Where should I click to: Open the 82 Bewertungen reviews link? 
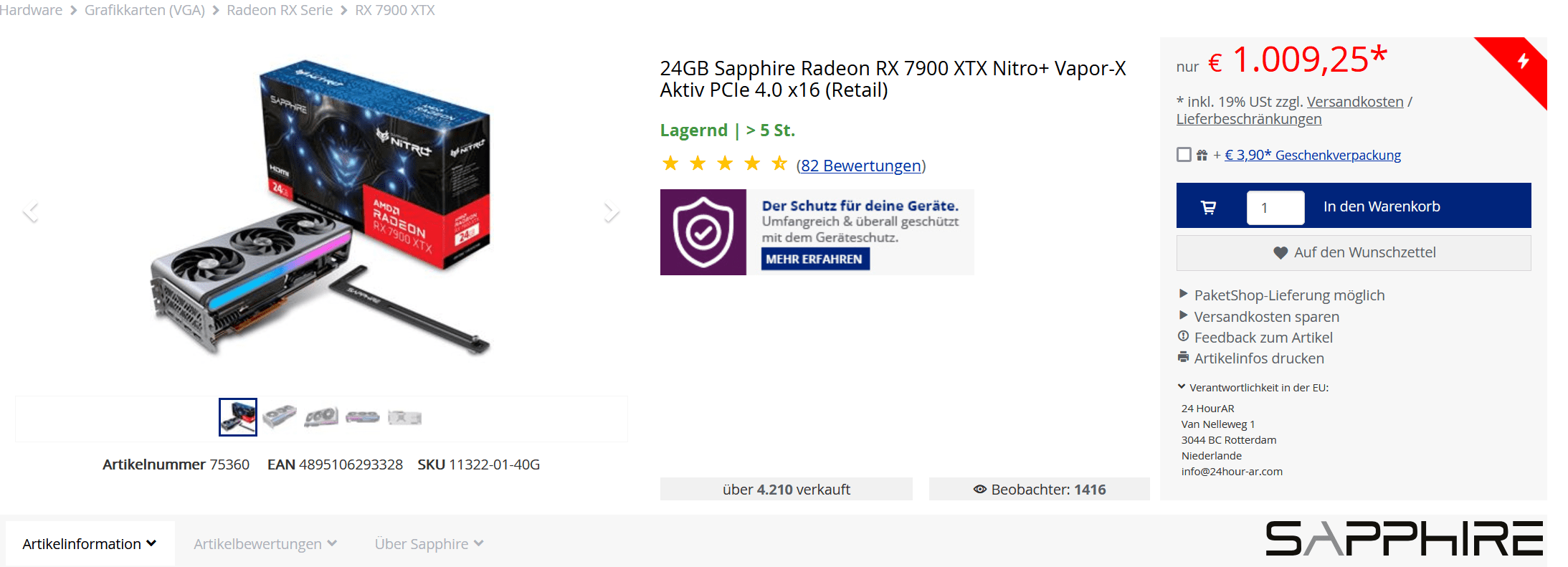click(860, 166)
